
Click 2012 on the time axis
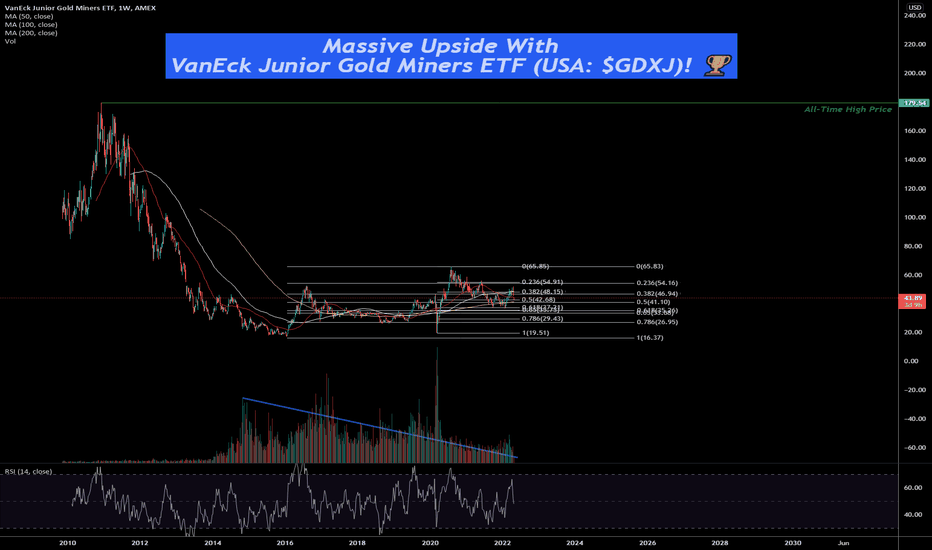tap(140, 543)
